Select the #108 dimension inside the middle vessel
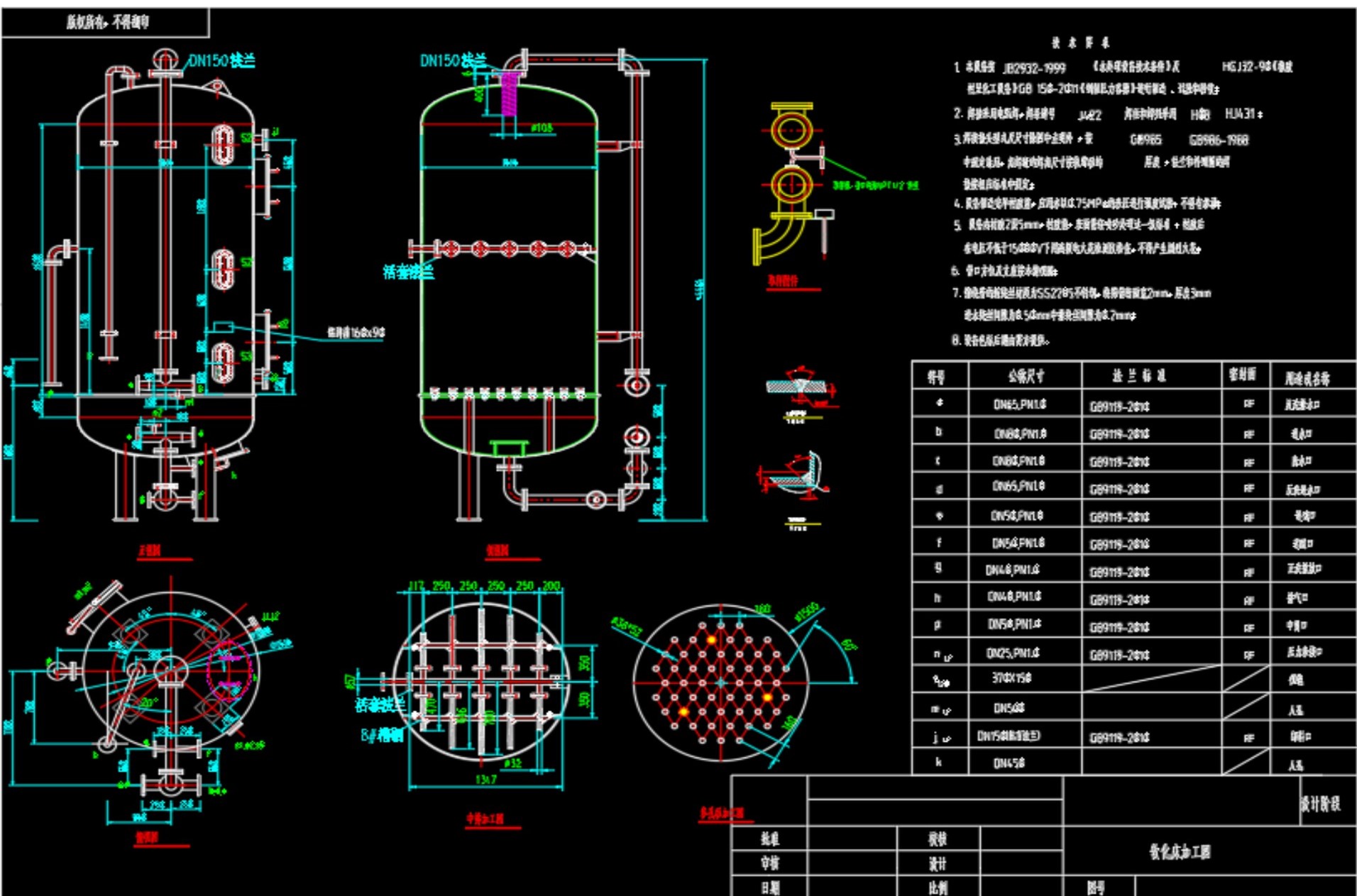Screen dimensions: 1357x896 pyautogui.click(x=542, y=128)
